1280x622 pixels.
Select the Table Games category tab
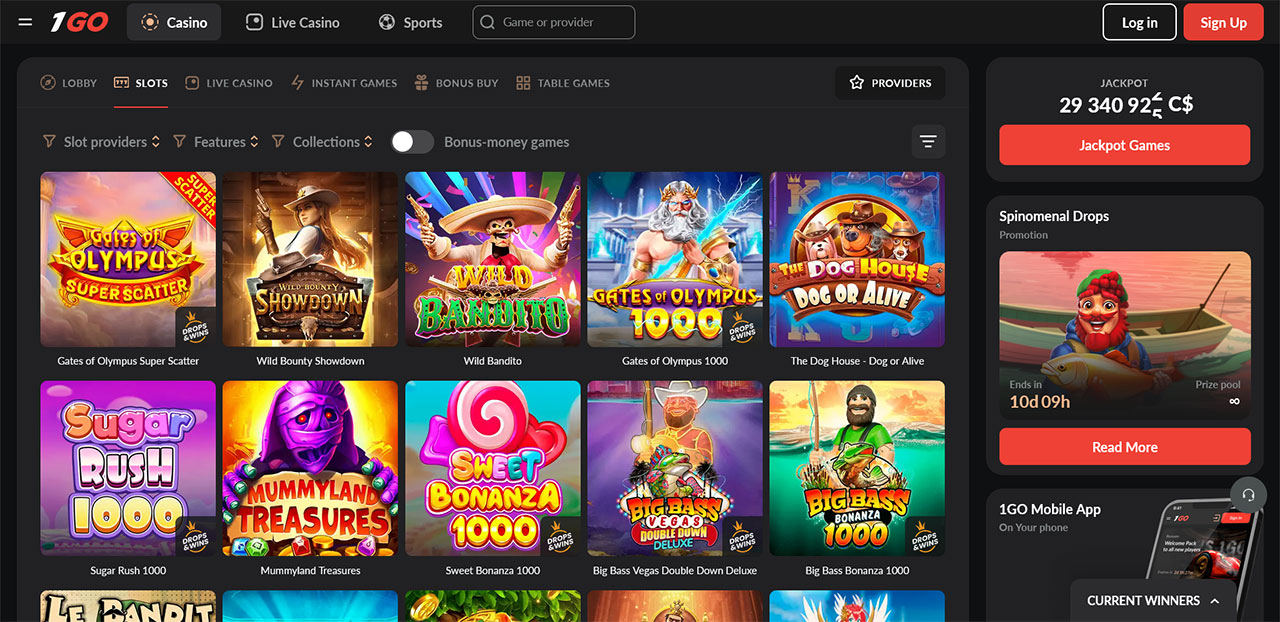click(563, 83)
